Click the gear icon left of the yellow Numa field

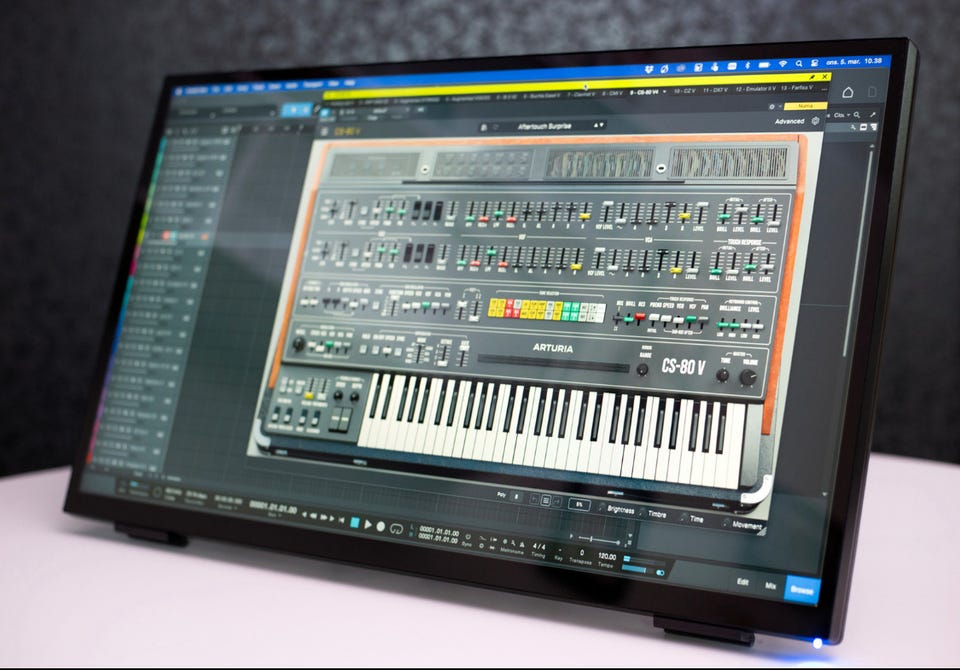(x=771, y=107)
